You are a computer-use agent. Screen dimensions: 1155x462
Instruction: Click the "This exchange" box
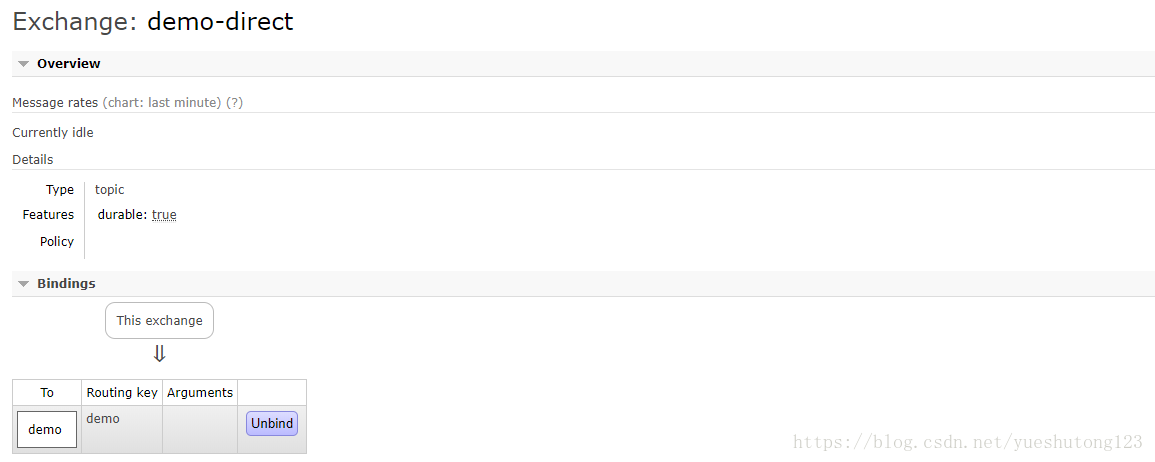click(159, 321)
